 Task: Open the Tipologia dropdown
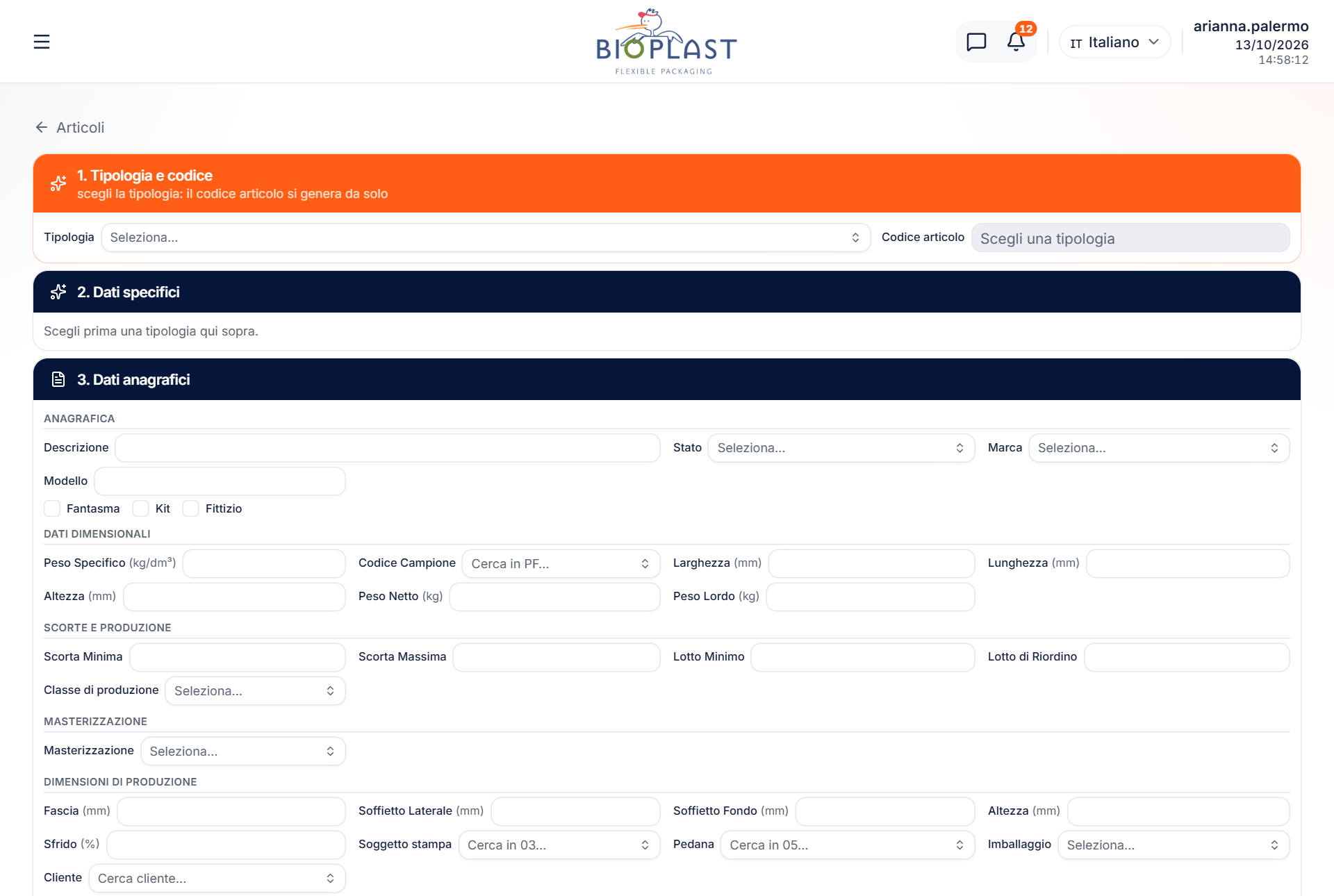pyautogui.click(x=486, y=238)
